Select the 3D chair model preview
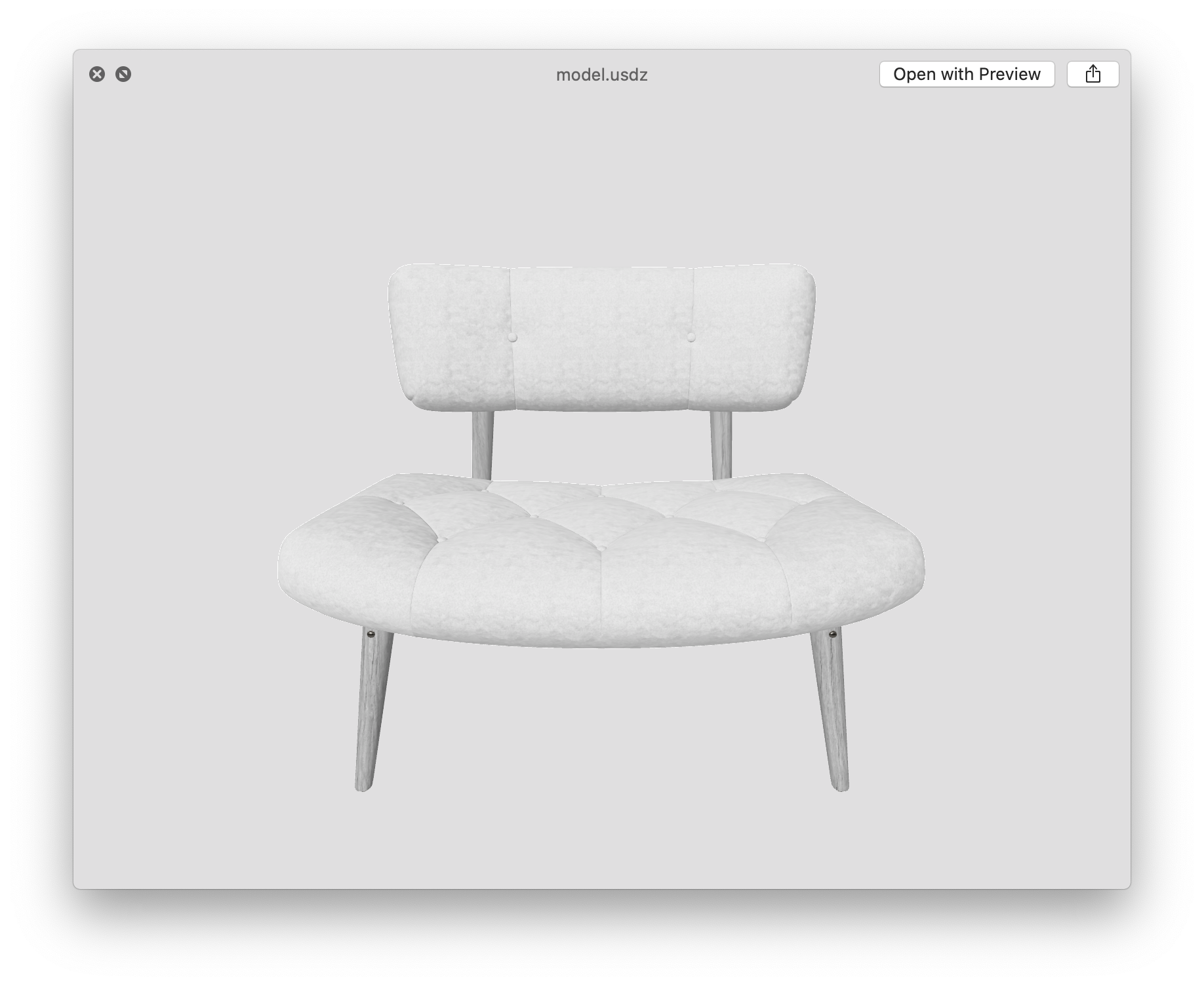 tap(601, 527)
